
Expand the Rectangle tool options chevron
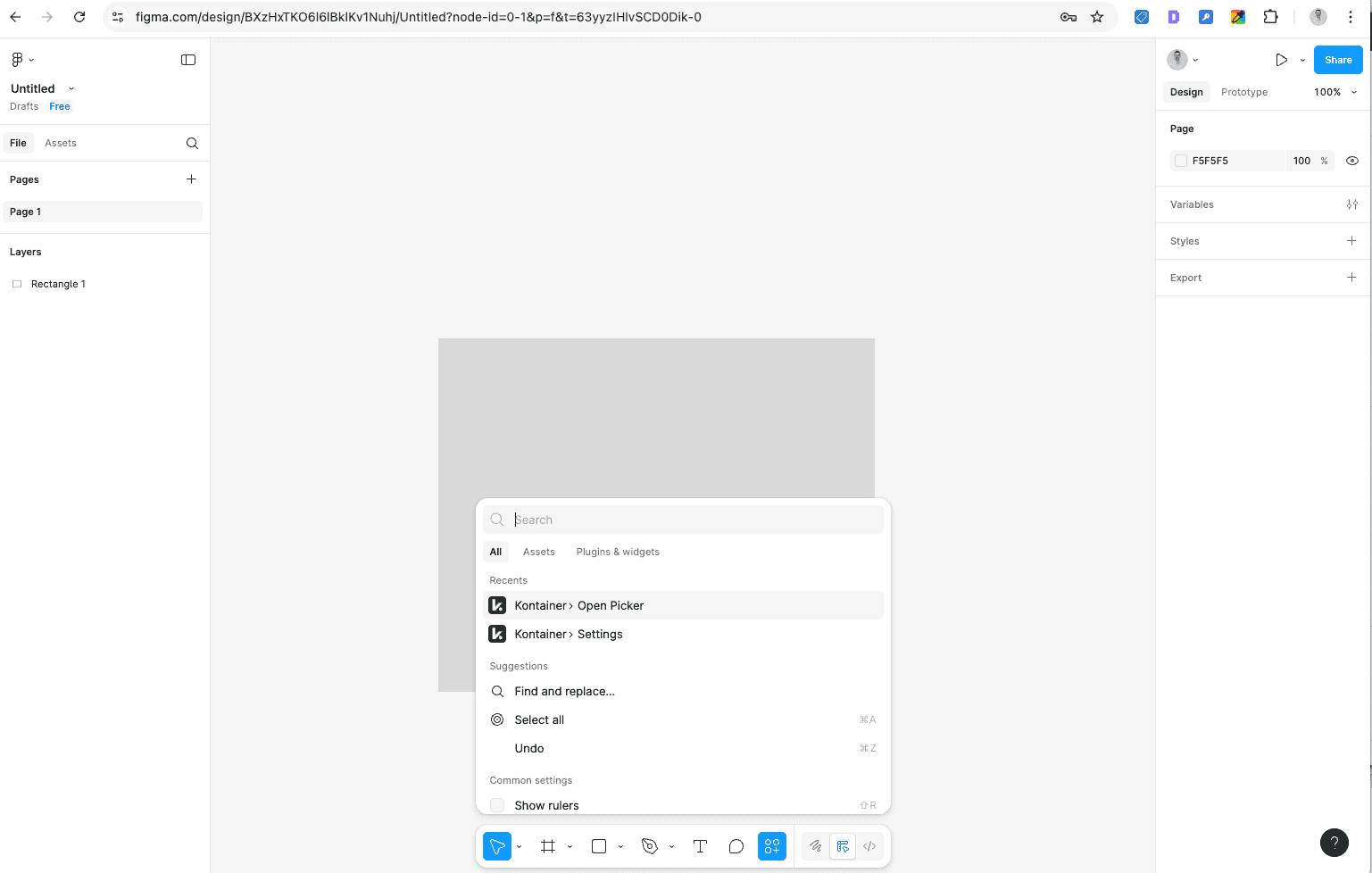tap(621, 846)
